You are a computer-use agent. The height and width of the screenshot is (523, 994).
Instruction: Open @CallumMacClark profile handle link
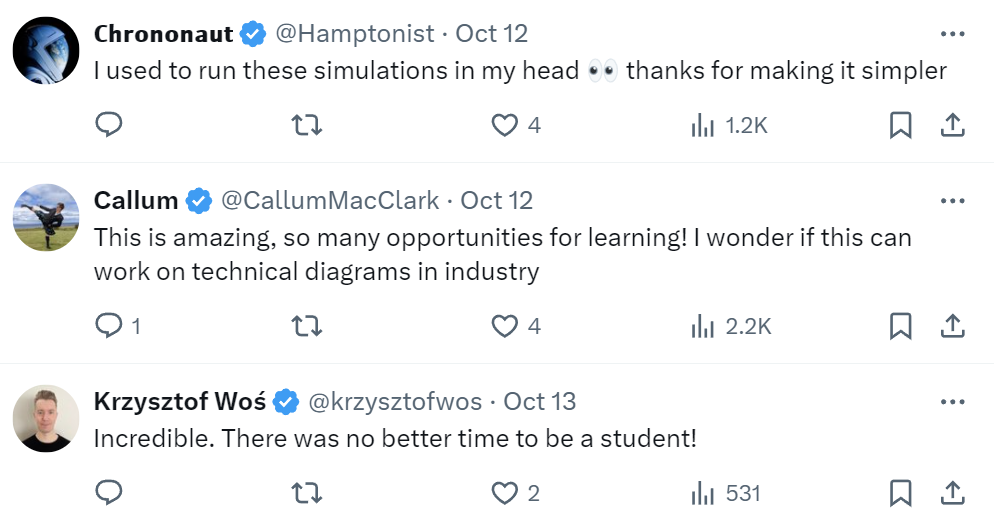point(329,200)
